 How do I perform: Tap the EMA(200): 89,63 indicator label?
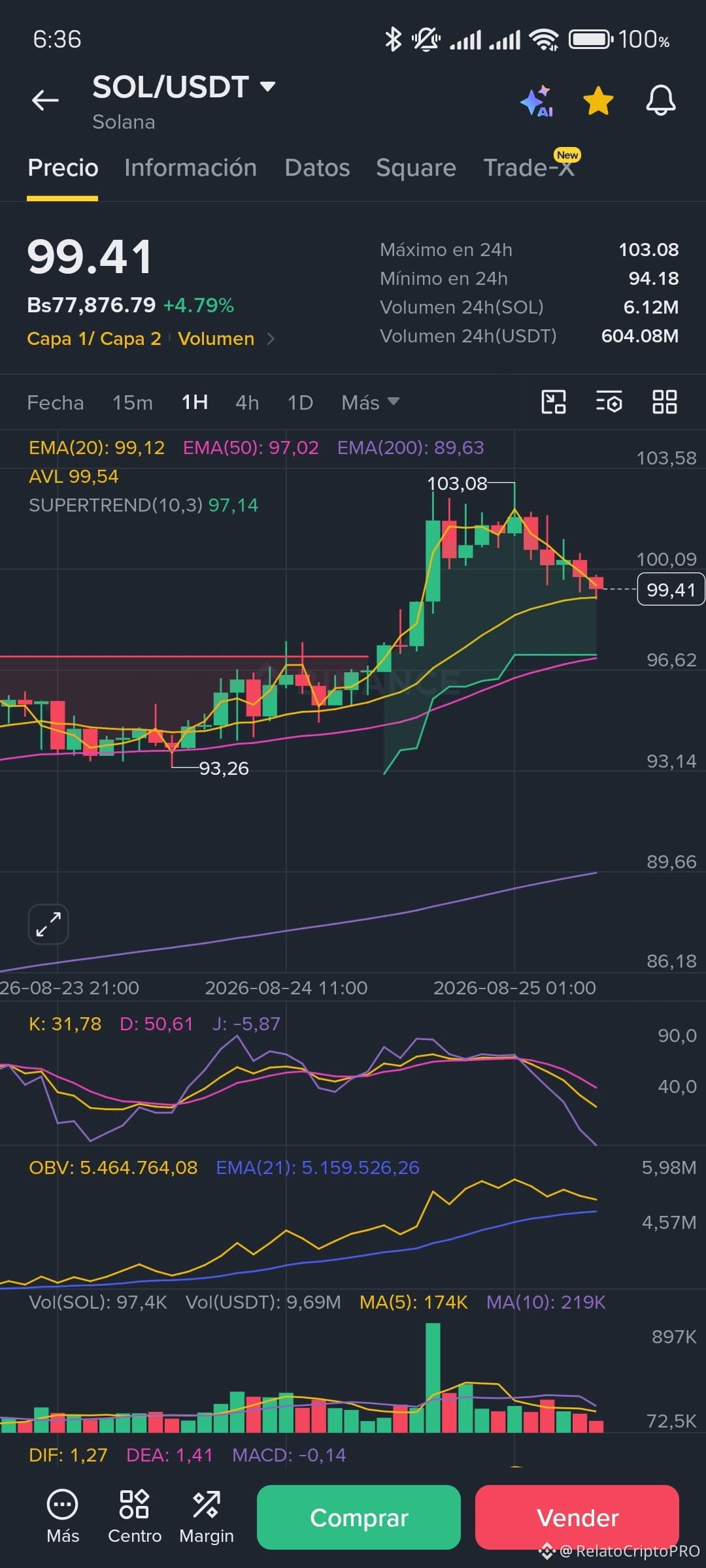pyautogui.click(x=411, y=448)
